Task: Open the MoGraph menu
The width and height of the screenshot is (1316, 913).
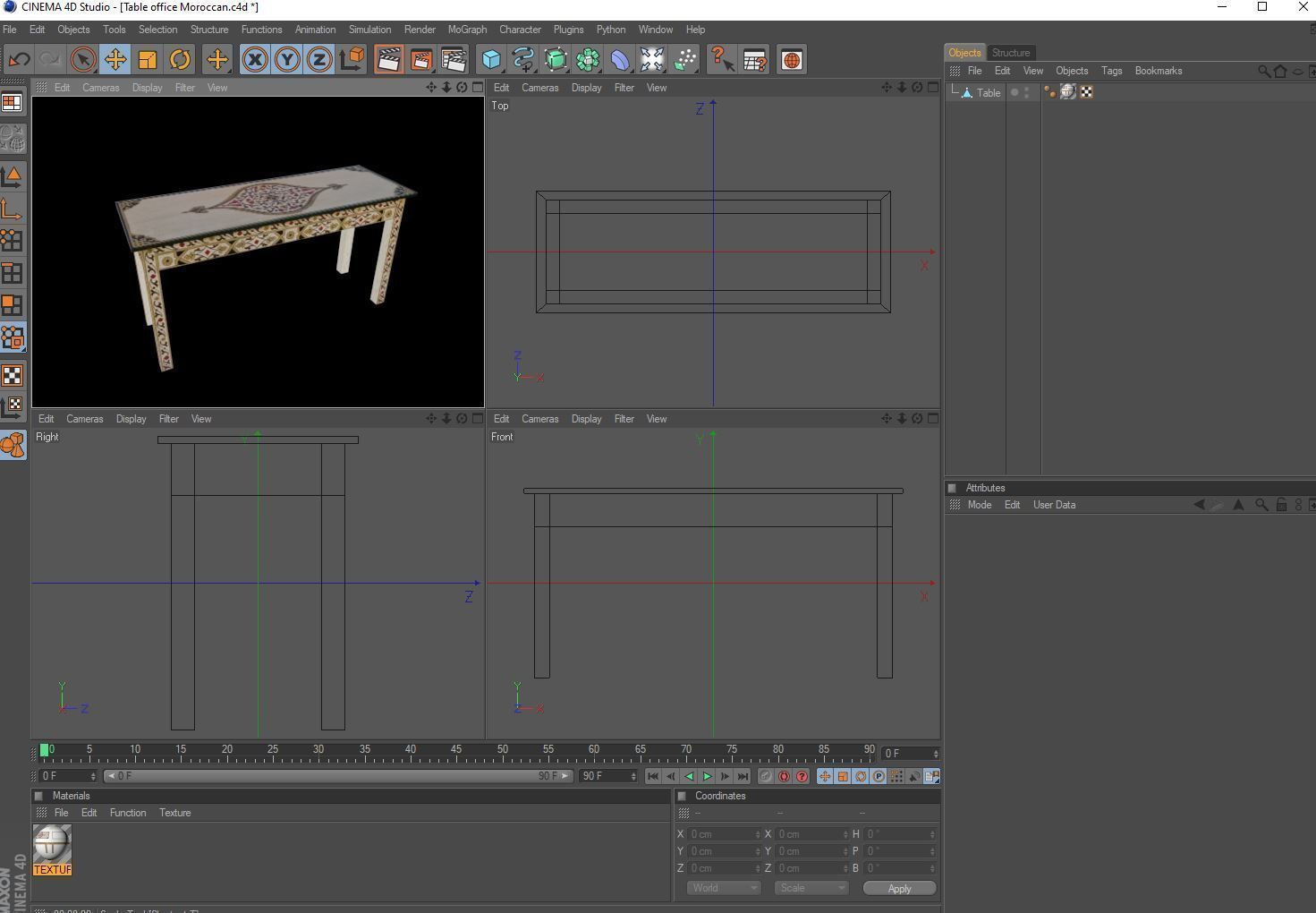Action: (x=467, y=30)
